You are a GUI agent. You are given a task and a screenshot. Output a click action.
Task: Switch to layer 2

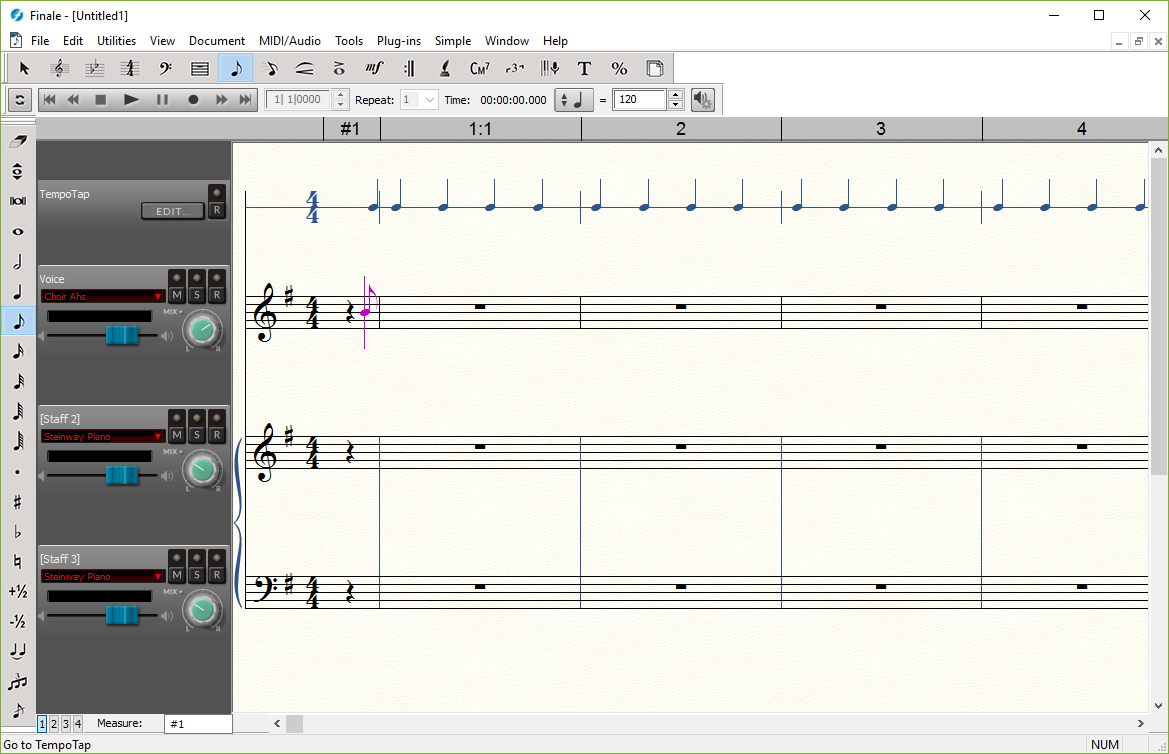pos(54,724)
